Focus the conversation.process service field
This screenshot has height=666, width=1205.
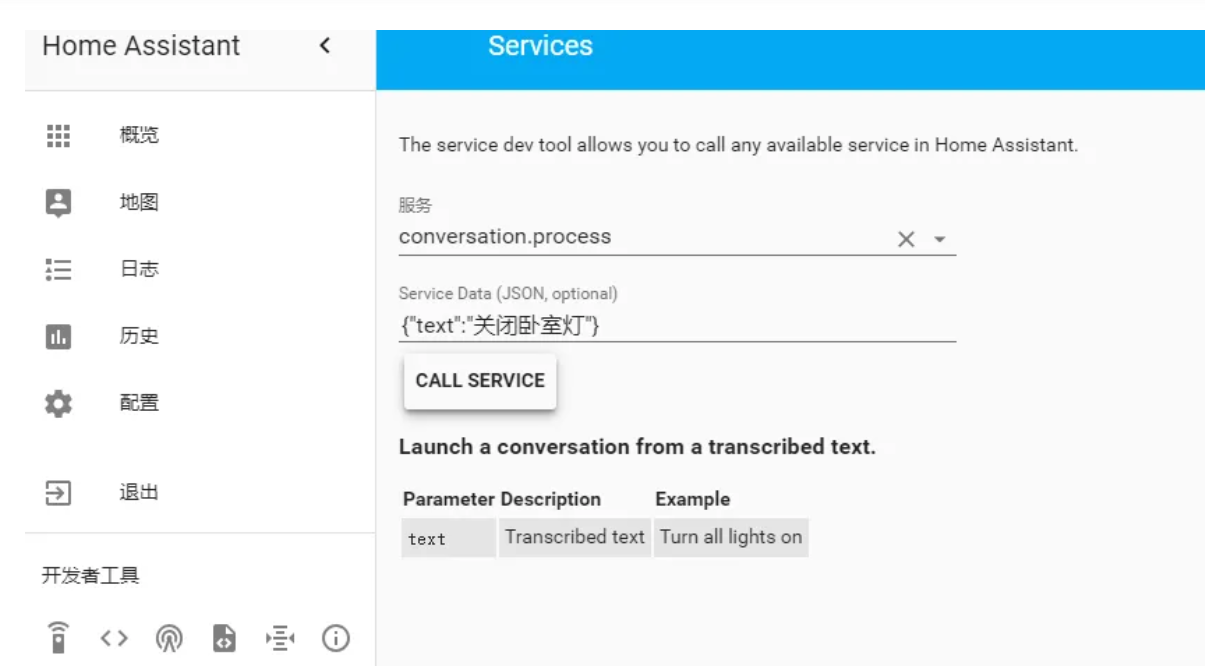point(640,238)
